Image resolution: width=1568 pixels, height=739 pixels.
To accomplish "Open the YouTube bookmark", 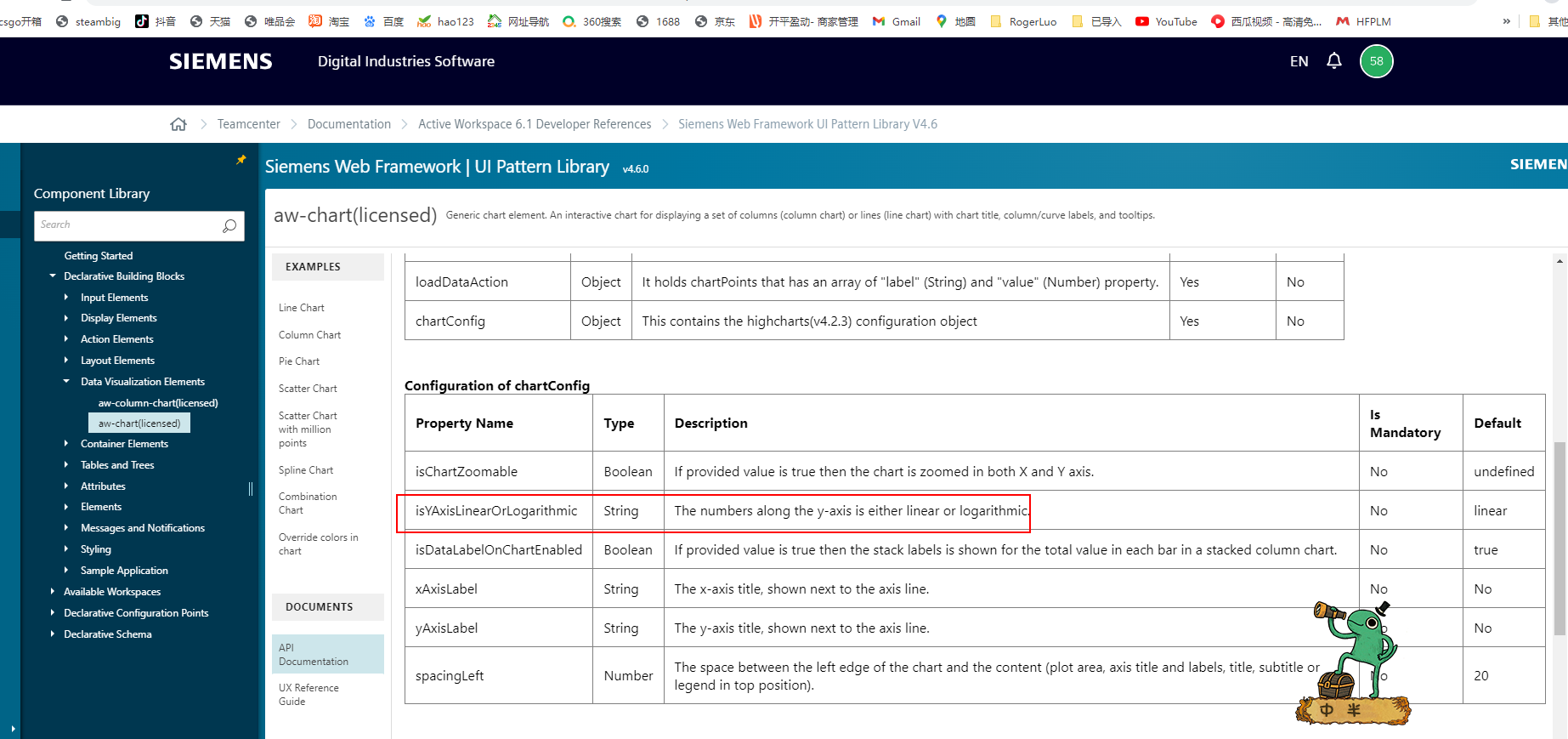I will (x=1166, y=21).
